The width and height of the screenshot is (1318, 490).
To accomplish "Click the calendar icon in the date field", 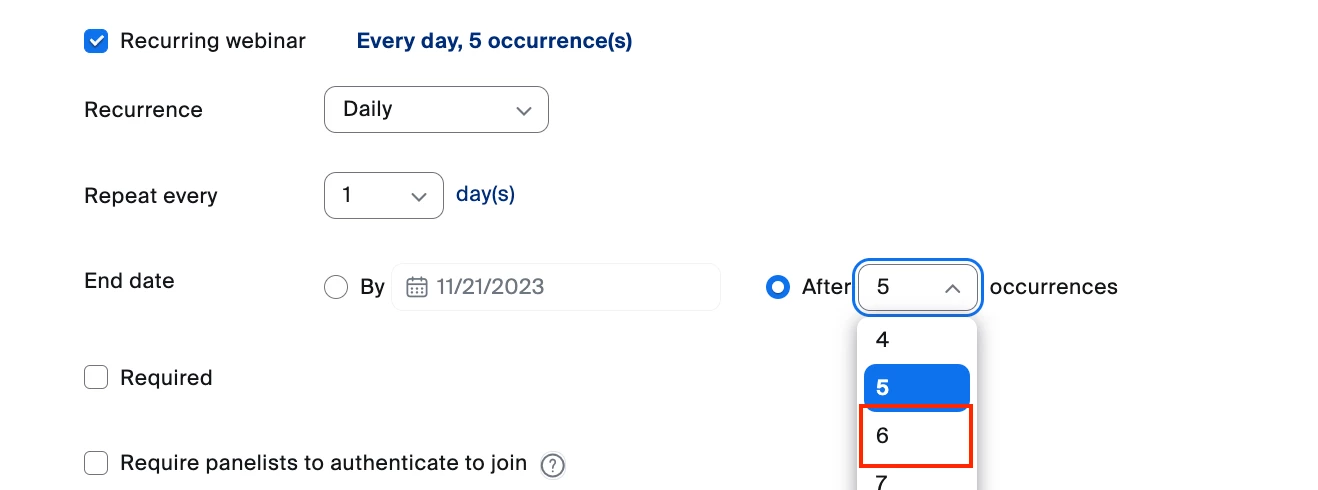I will click(x=417, y=287).
